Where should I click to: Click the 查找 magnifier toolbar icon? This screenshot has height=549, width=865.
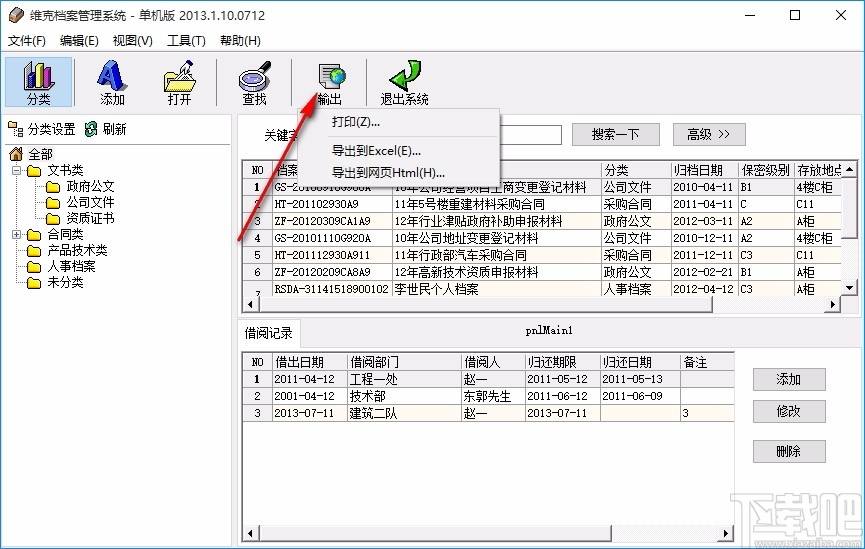254,82
